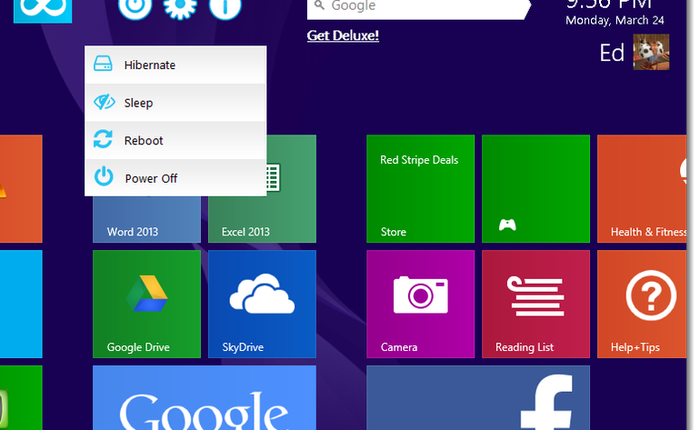Open the power options button
The width and height of the screenshot is (700, 430).
[135, 9]
